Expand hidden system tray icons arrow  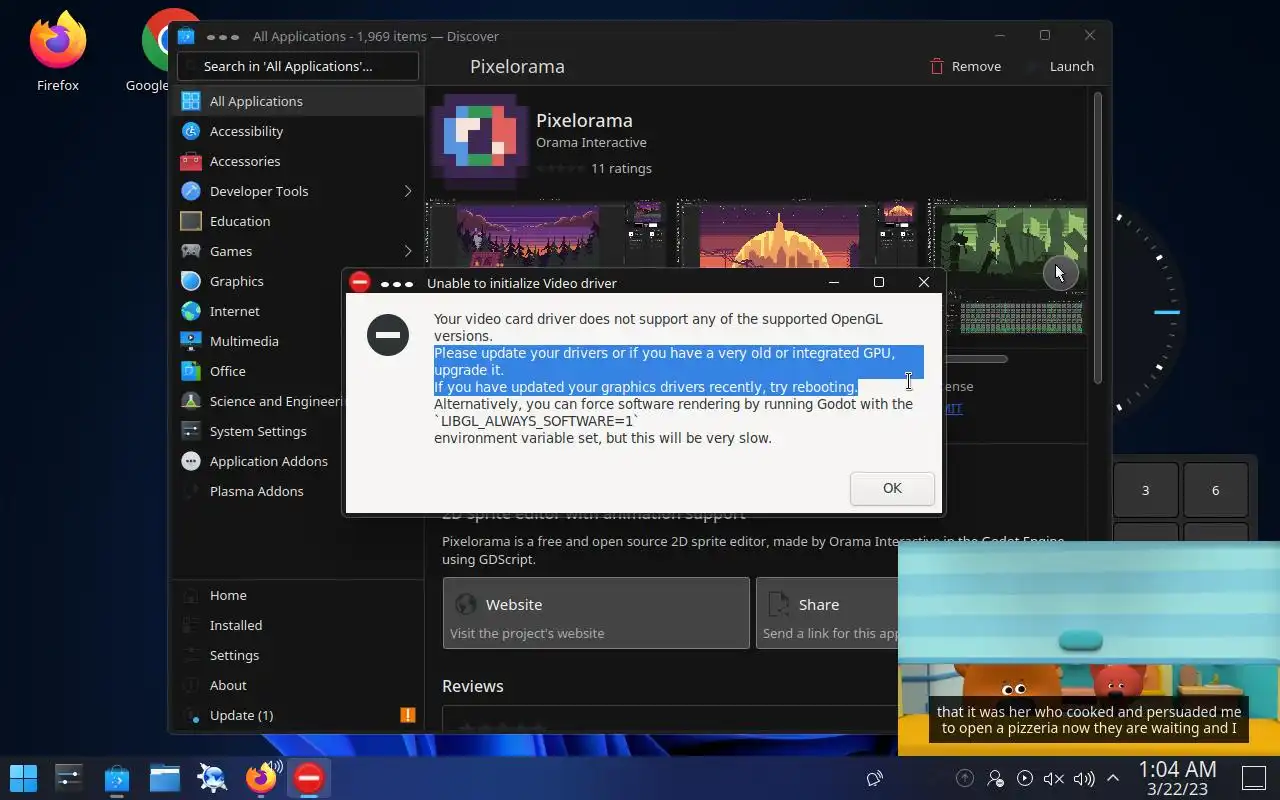click(x=1113, y=778)
